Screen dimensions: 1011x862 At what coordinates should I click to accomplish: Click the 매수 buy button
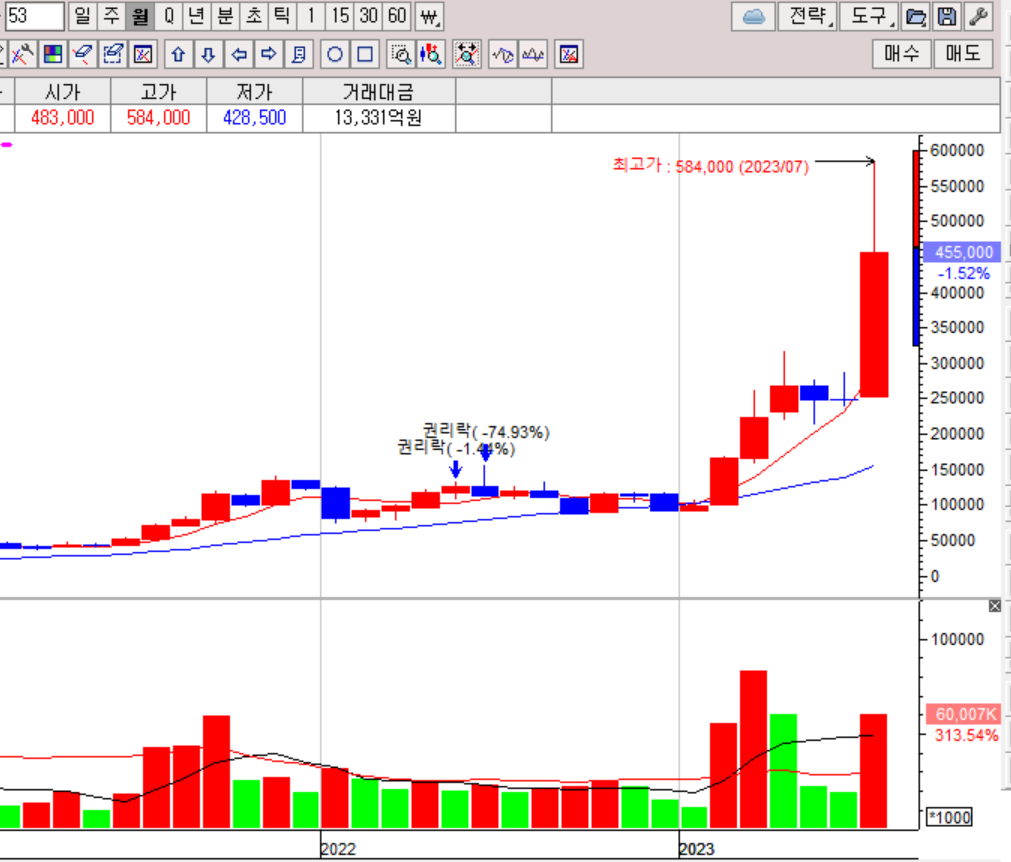[902, 54]
